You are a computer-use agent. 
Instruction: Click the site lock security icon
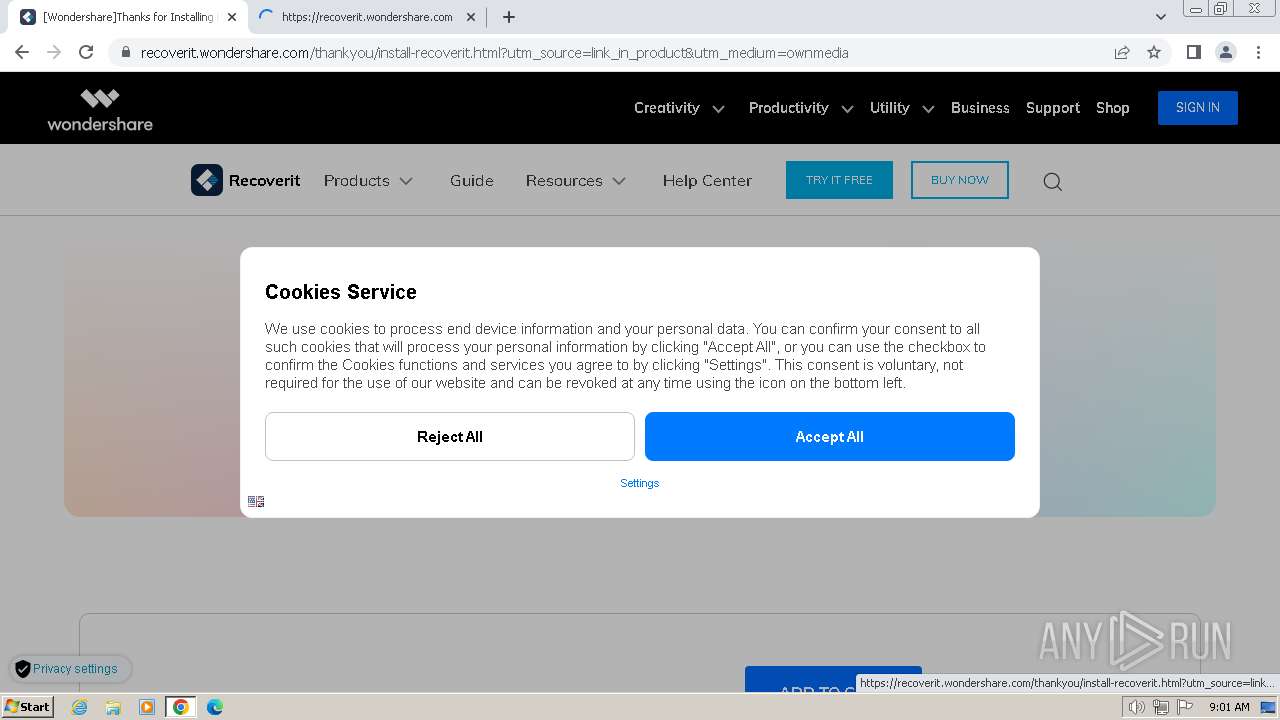pos(125,52)
